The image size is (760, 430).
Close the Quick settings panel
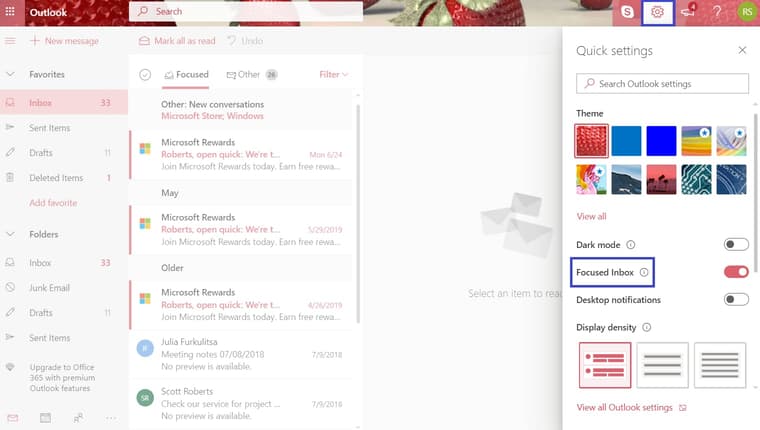[x=742, y=50]
